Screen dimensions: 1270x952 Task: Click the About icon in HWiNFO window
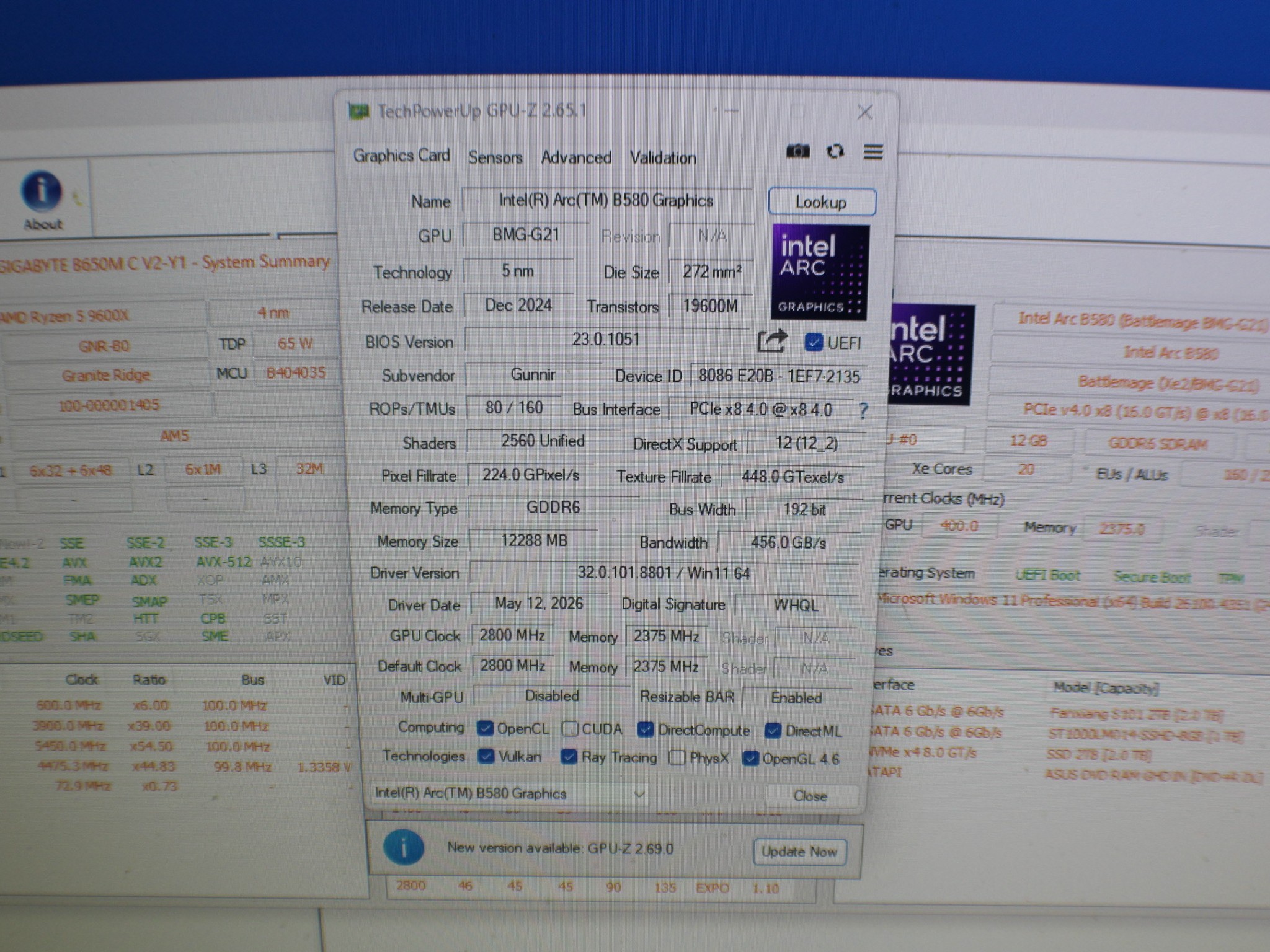click(42, 200)
